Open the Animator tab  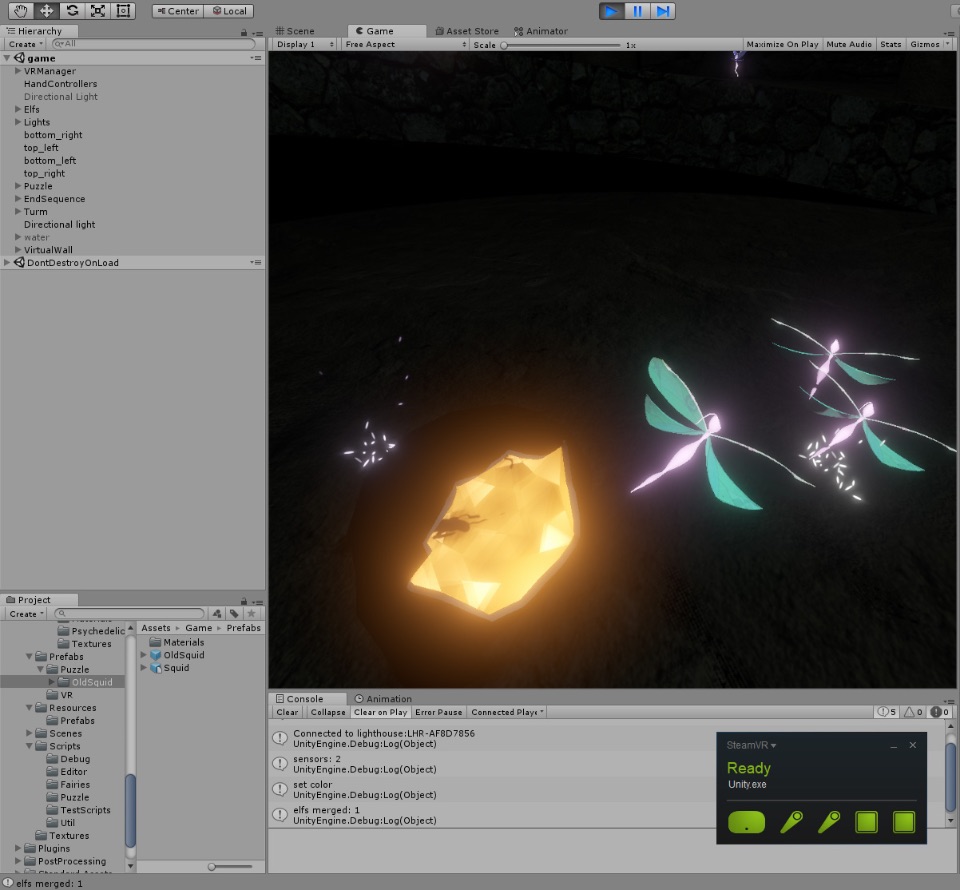pos(541,31)
